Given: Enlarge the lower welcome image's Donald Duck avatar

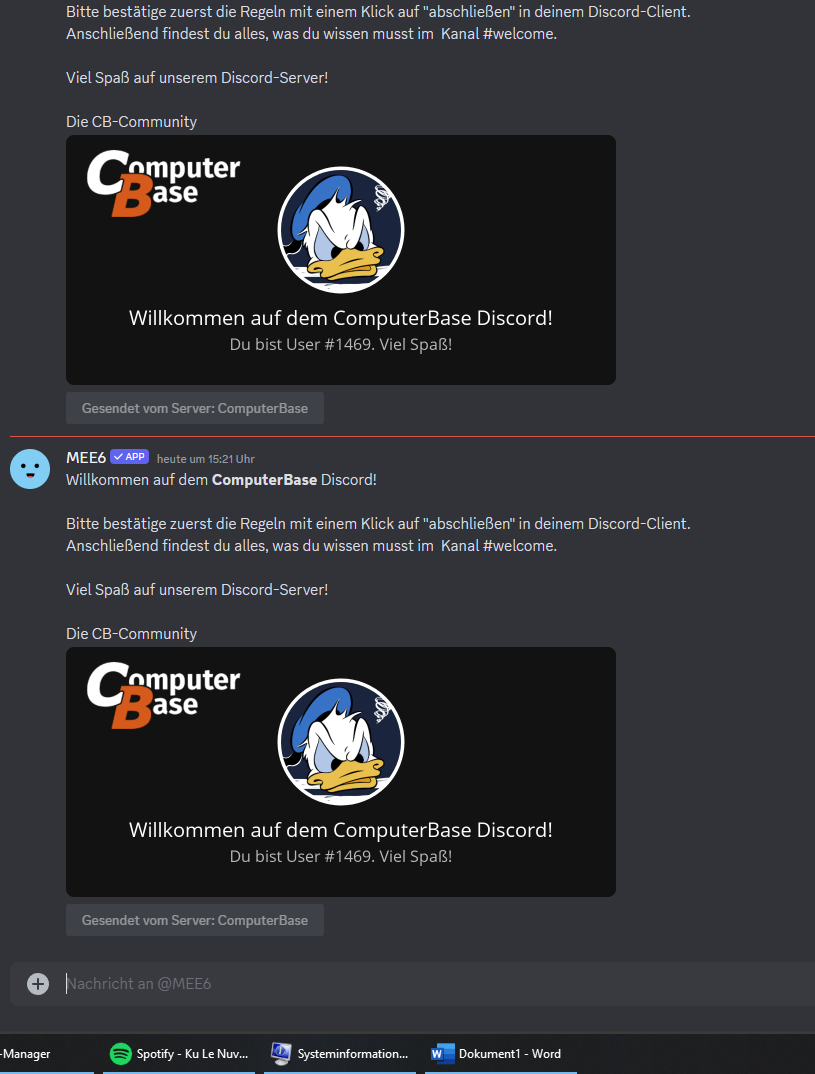Looking at the screenshot, I should (x=341, y=742).
